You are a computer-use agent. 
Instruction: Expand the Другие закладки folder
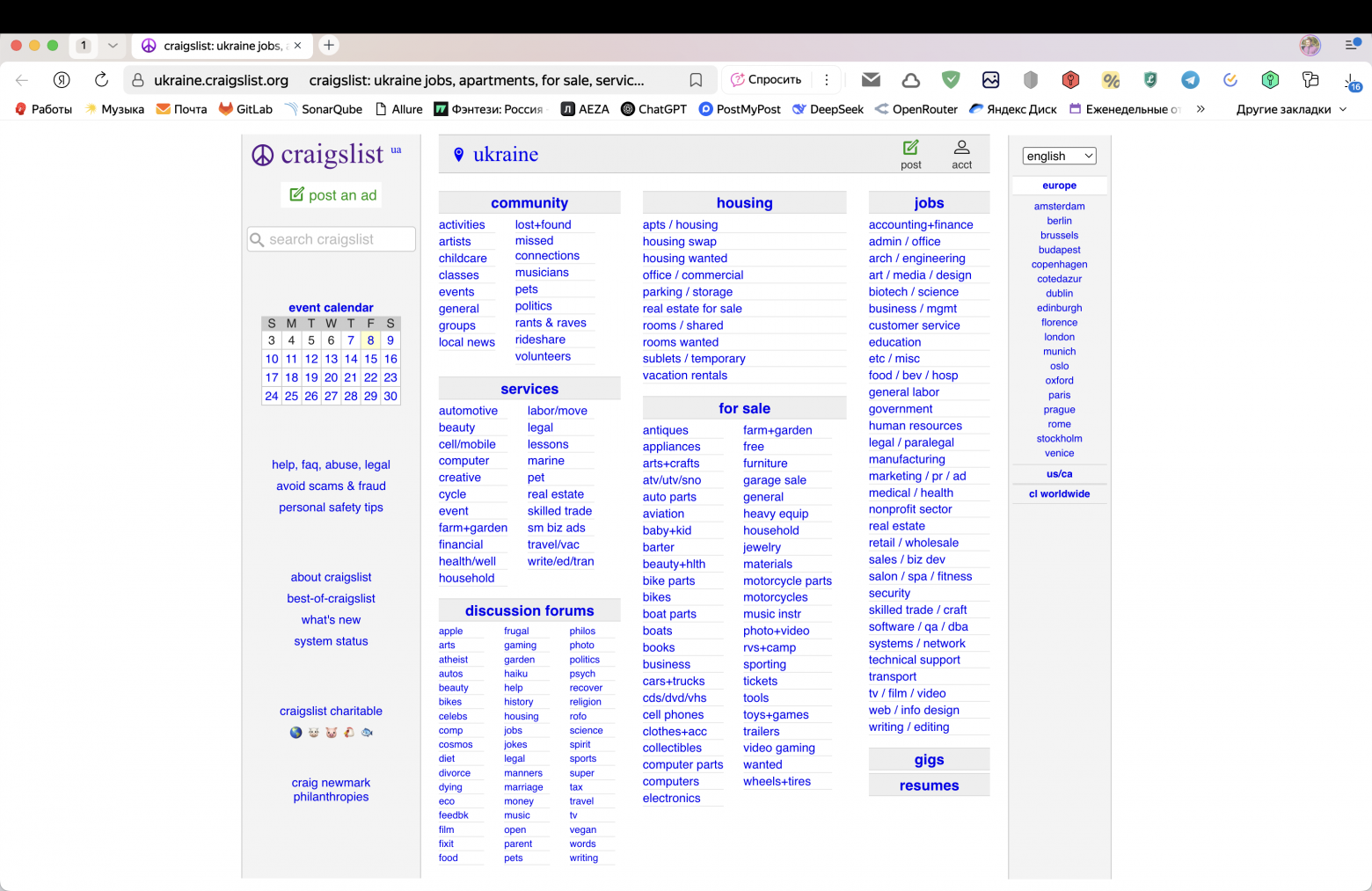(1291, 109)
